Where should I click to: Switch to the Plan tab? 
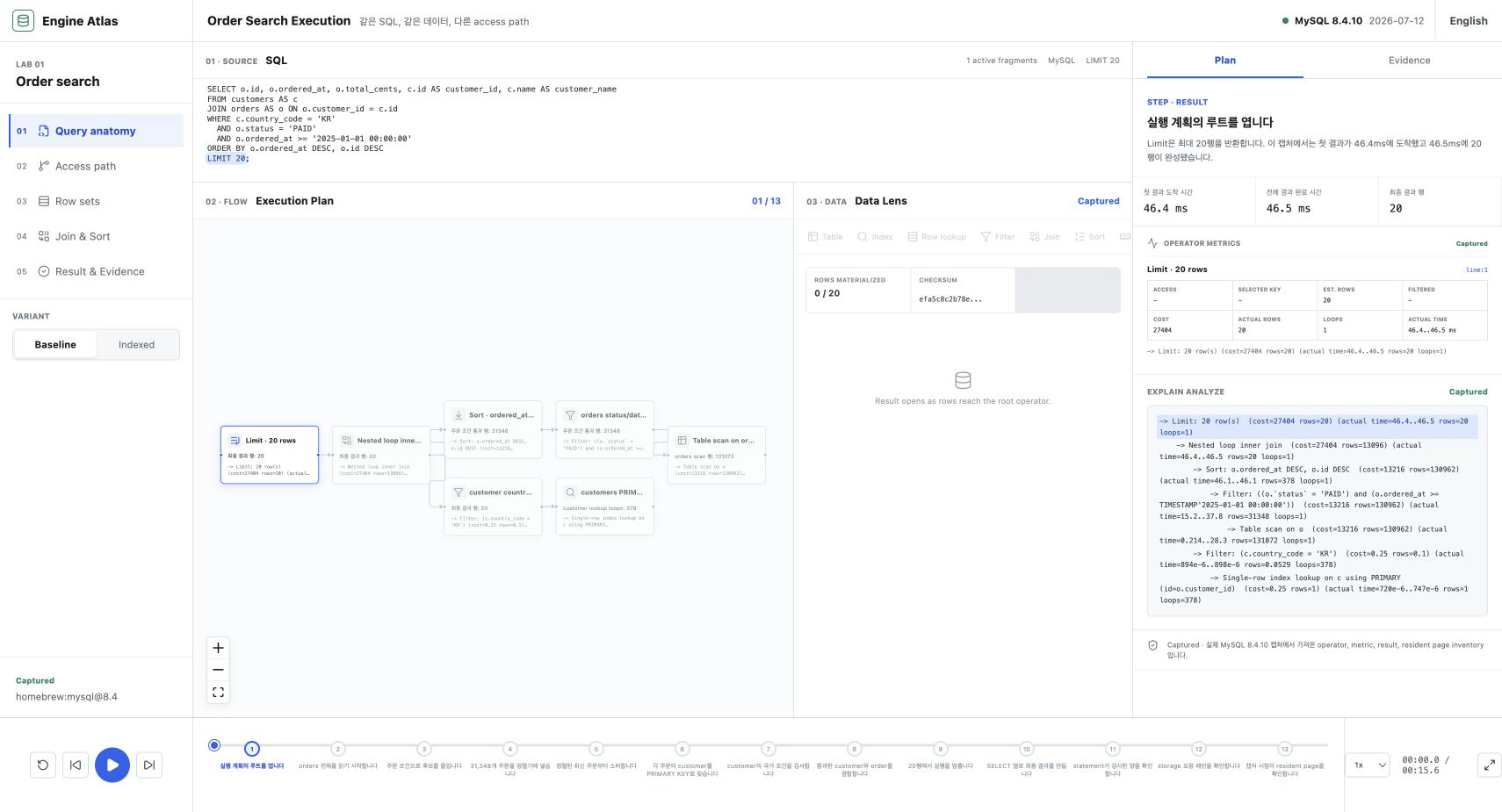pos(1224,61)
